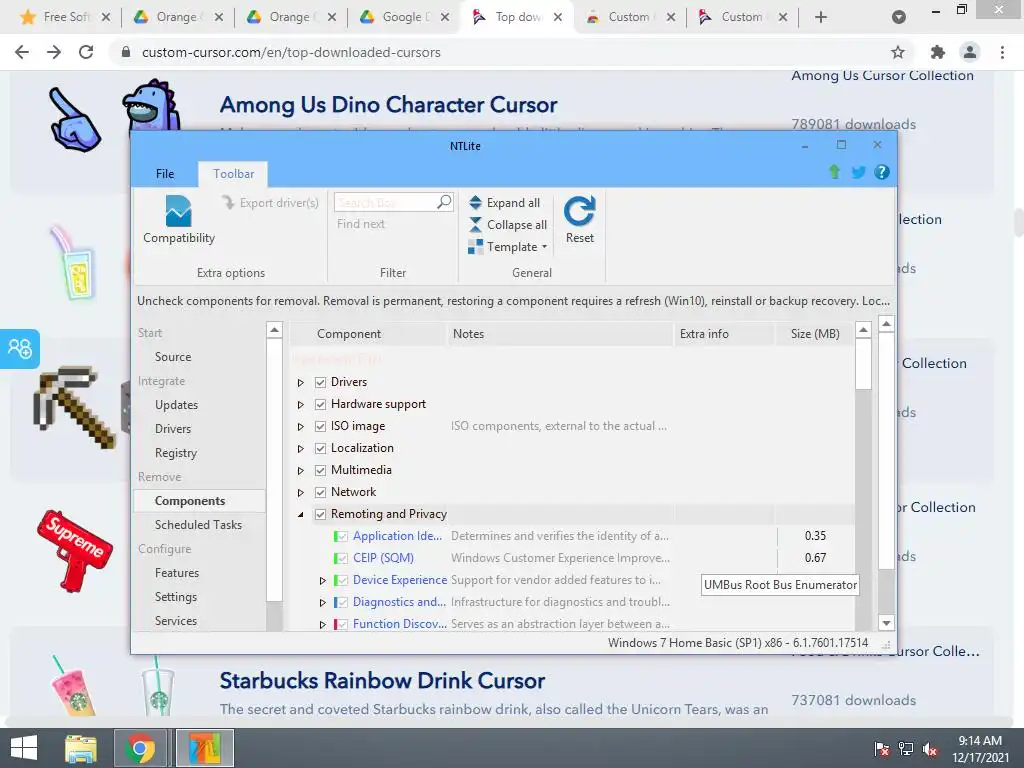
Task: Click the search magnifier icon in Filter
Action: point(444,202)
